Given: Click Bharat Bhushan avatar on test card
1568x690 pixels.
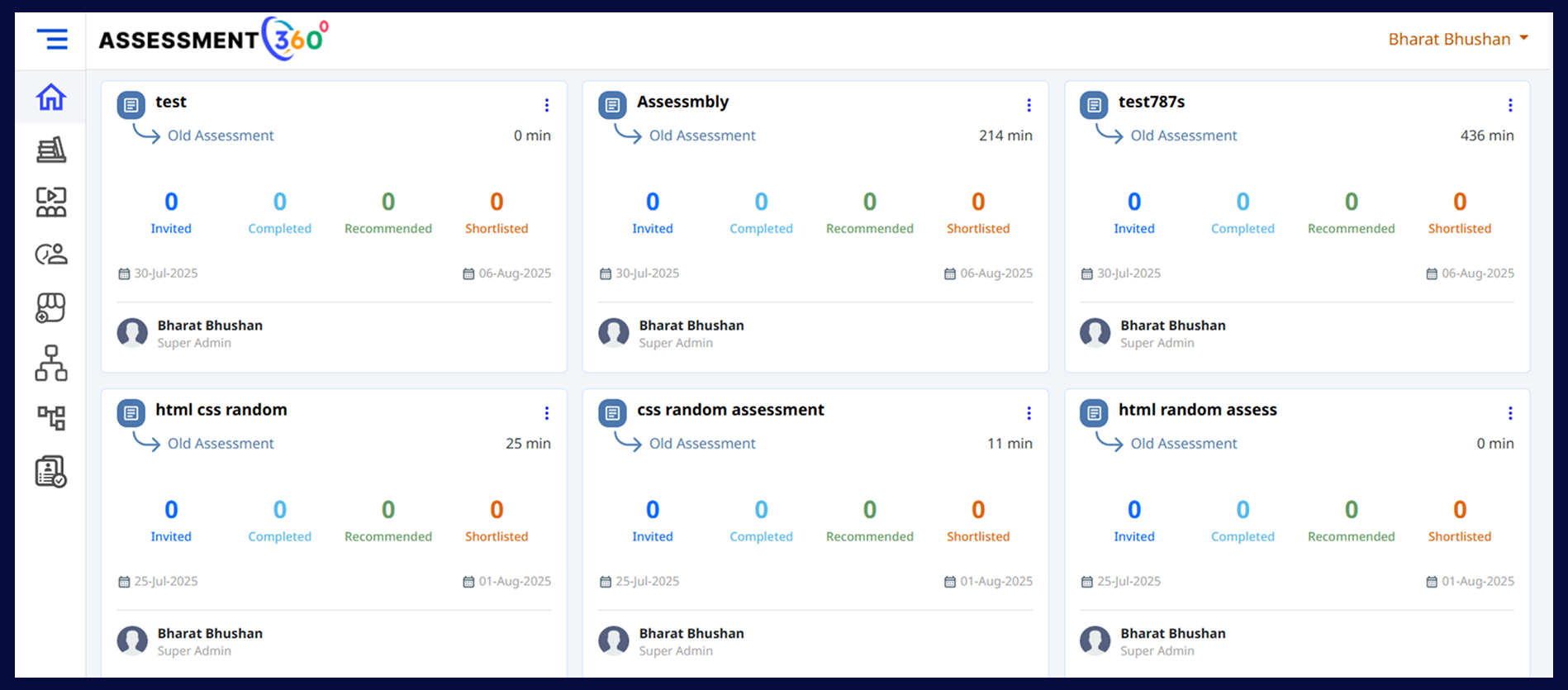Looking at the screenshot, I should click(x=132, y=333).
